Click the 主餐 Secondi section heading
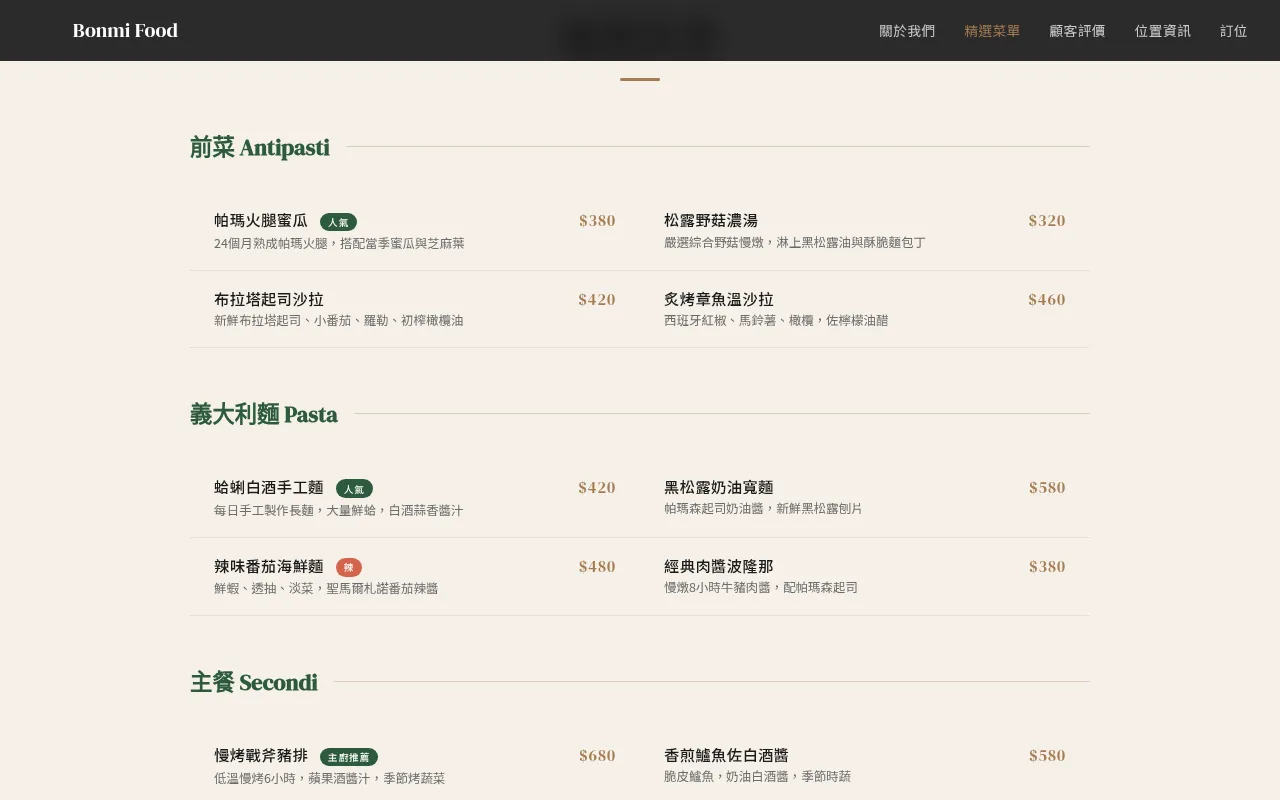This screenshot has width=1280, height=800. (x=253, y=682)
